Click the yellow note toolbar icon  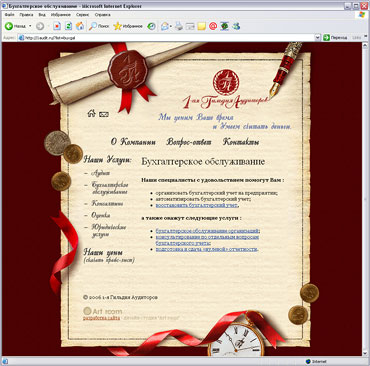coord(201,26)
